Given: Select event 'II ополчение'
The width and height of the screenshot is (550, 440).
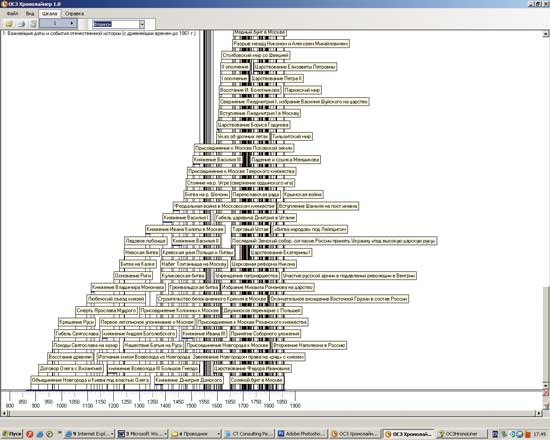Looking at the screenshot, I should pos(235,67).
